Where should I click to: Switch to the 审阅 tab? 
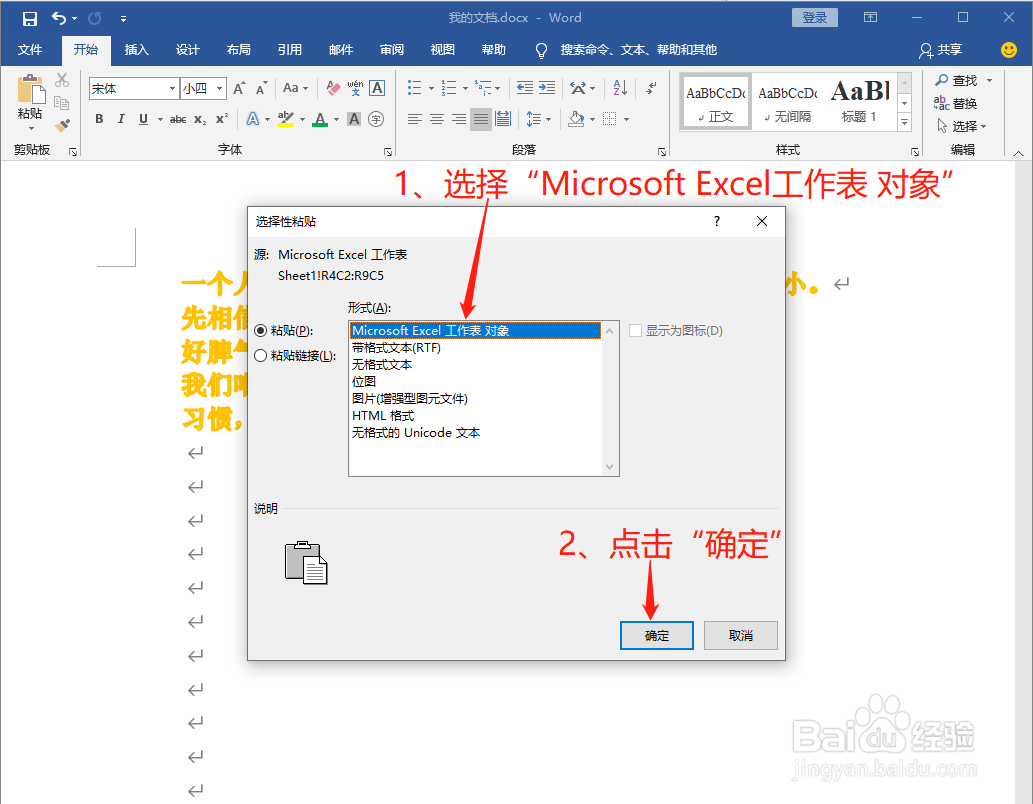point(392,49)
